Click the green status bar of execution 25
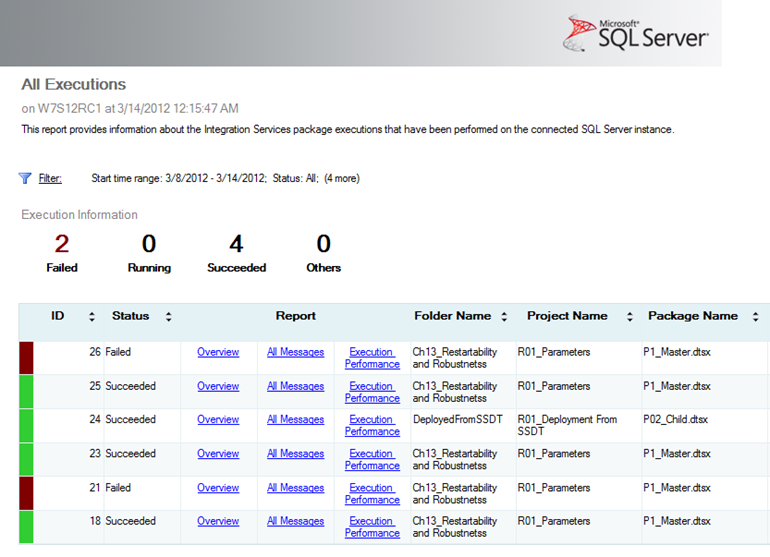This screenshot has width=770, height=557. [x=26, y=392]
